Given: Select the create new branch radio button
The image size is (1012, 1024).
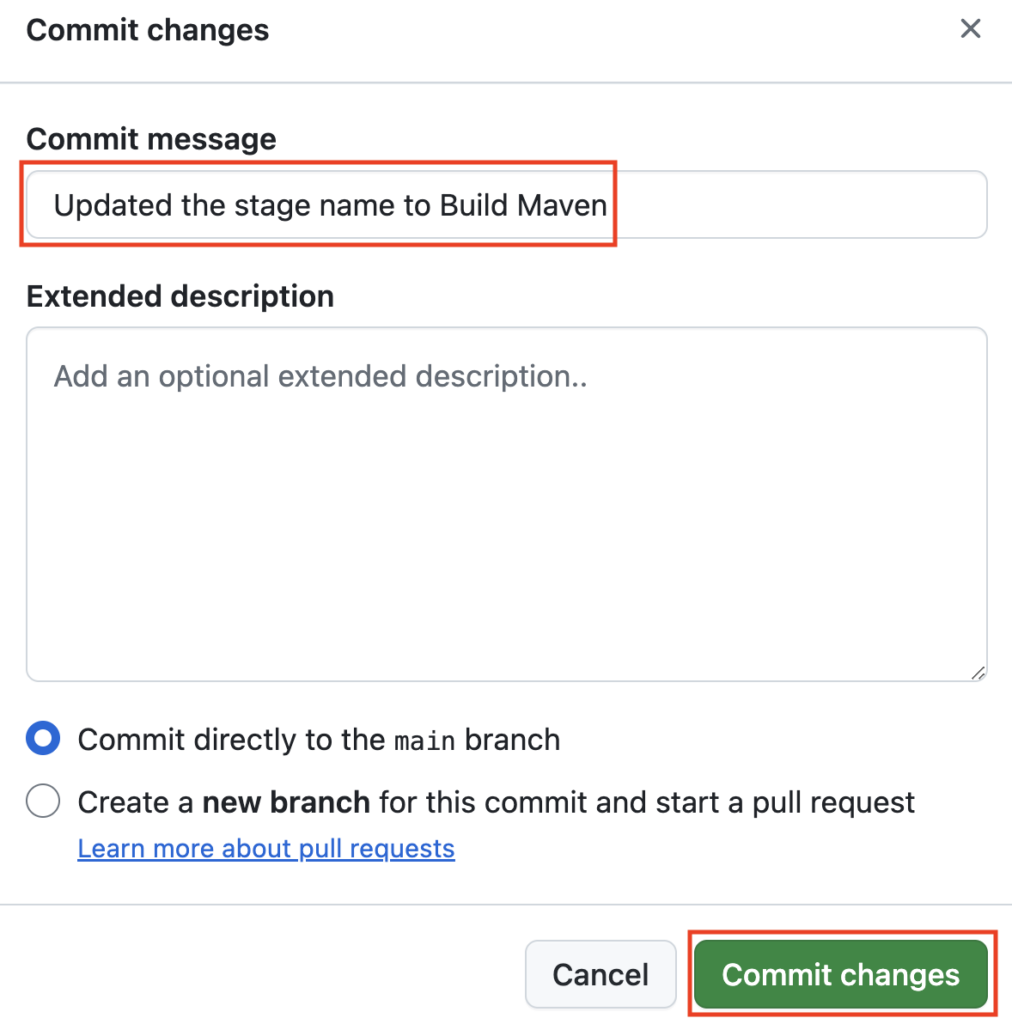Looking at the screenshot, I should tap(43, 801).
